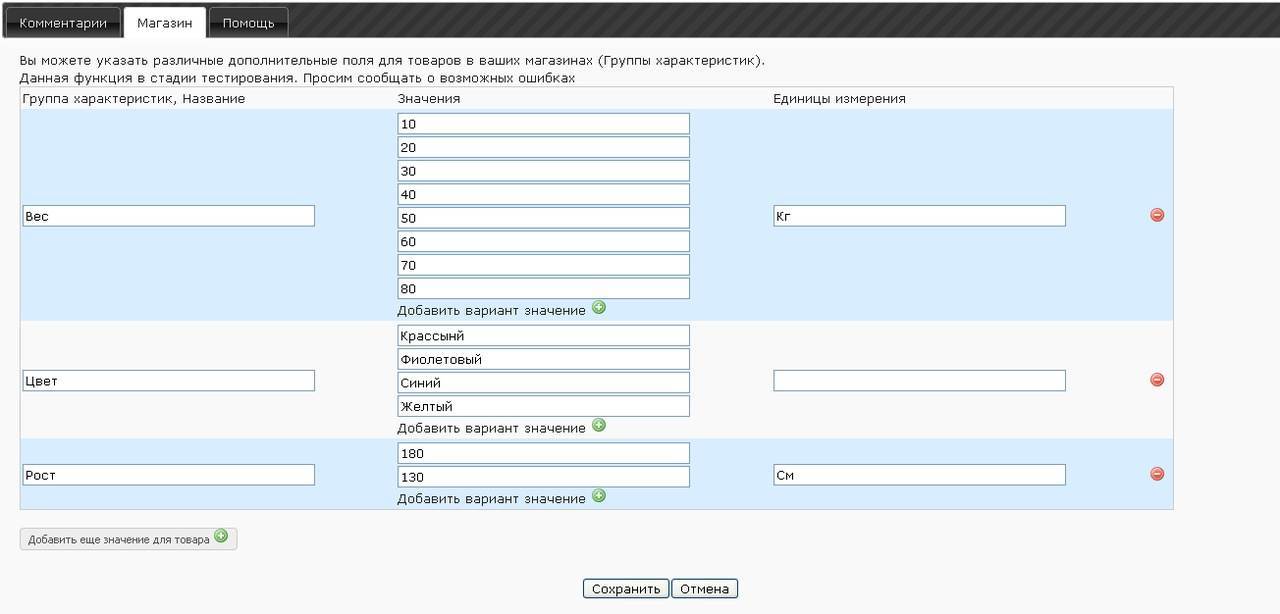Delete the Цвет characteristic group row

pos(1157,380)
